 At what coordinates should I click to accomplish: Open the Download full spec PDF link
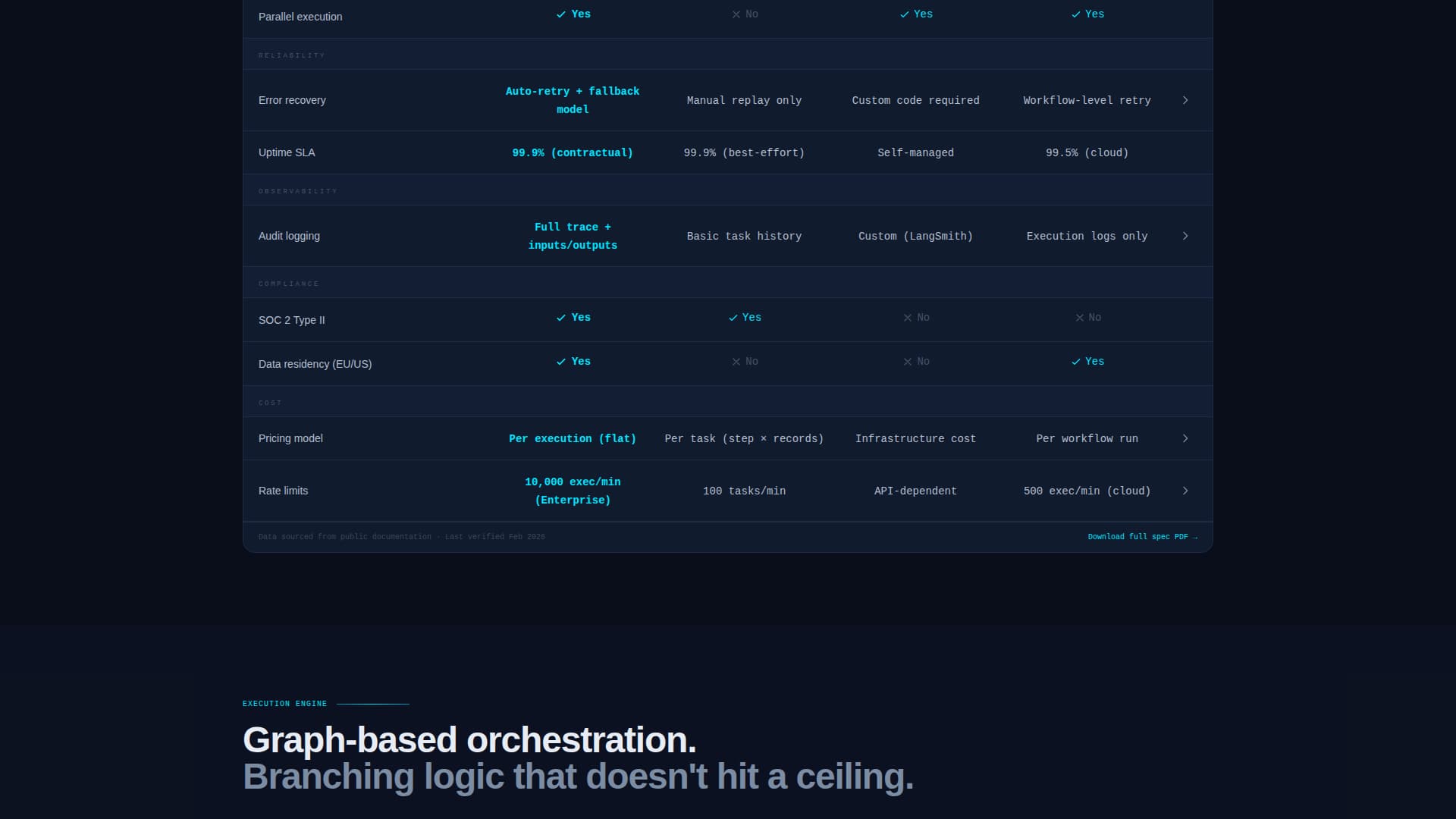click(x=1143, y=537)
